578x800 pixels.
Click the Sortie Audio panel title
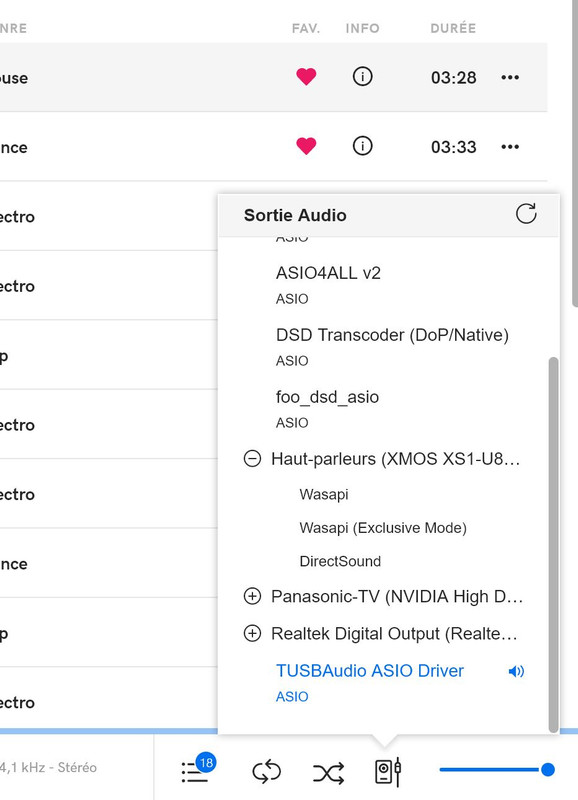pyautogui.click(x=295, y=215)
